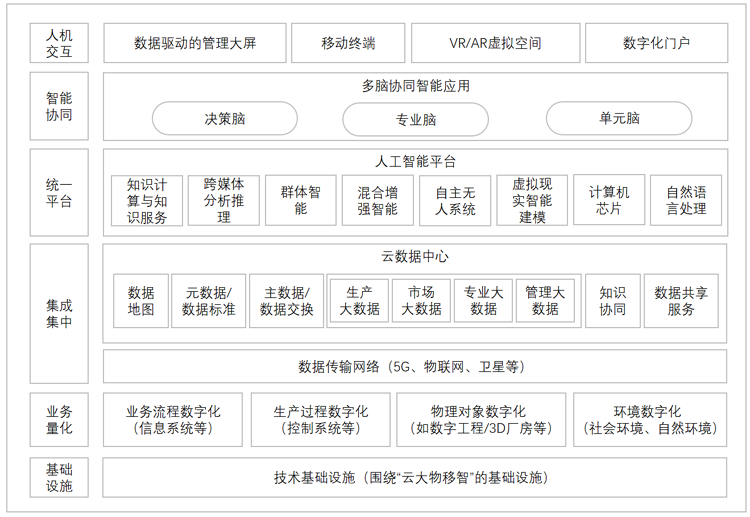Select the 跨媒体分析推理 box
The image size is (750, 517).
(224, 200)
